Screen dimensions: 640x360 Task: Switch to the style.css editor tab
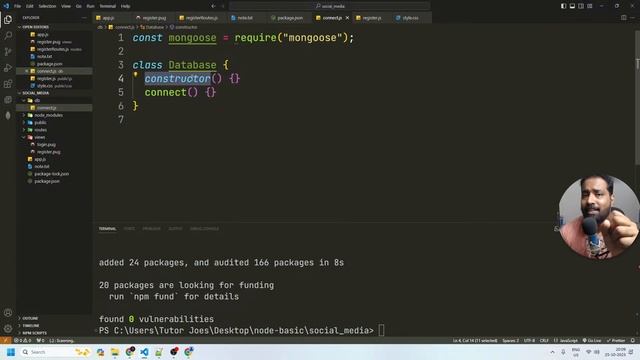[410, 18]
